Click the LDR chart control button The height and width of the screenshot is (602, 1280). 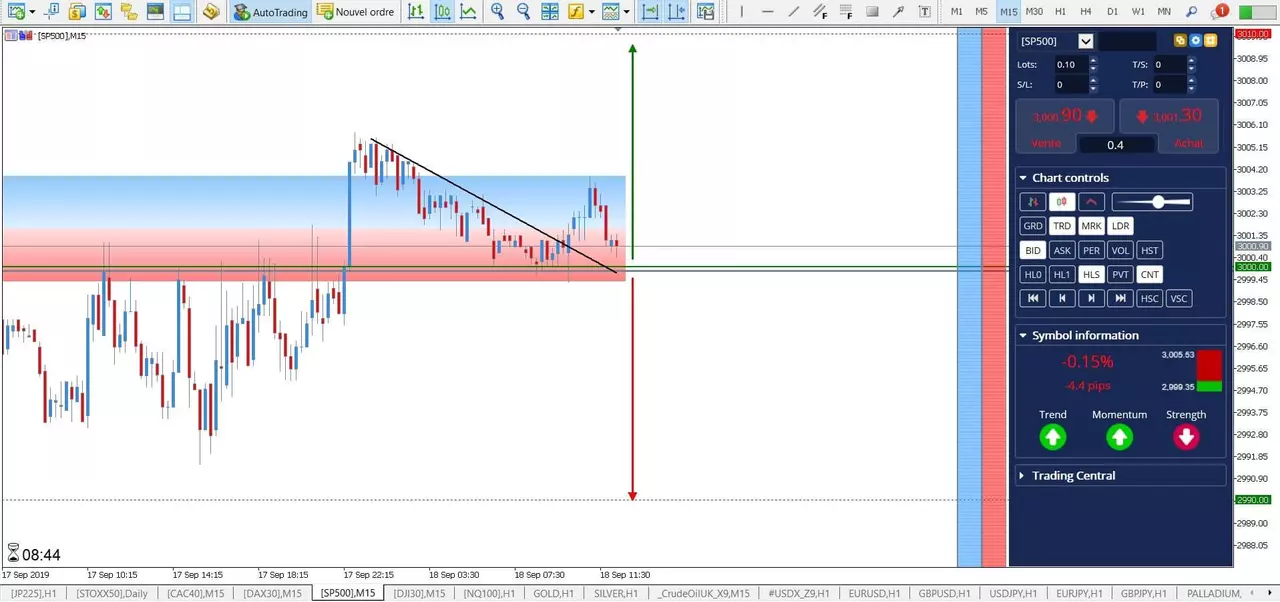[1121, 226]
